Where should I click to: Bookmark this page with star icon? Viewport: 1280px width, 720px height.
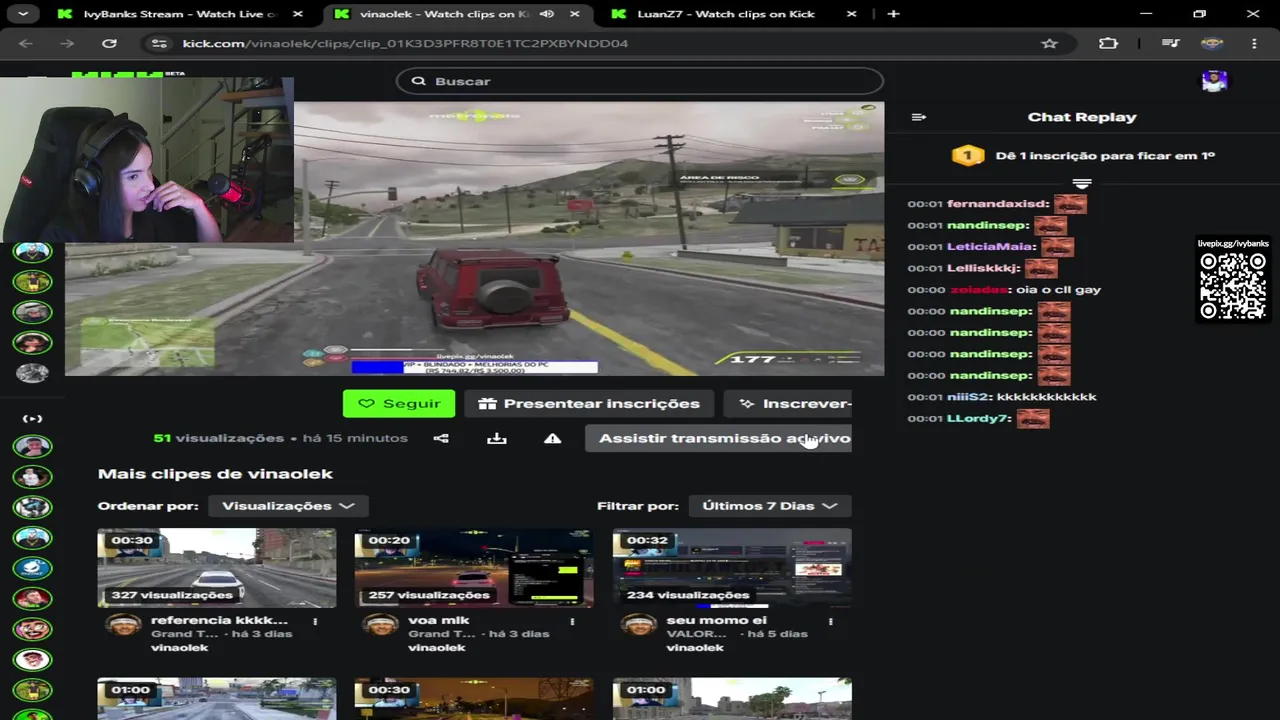point(1049,44)
